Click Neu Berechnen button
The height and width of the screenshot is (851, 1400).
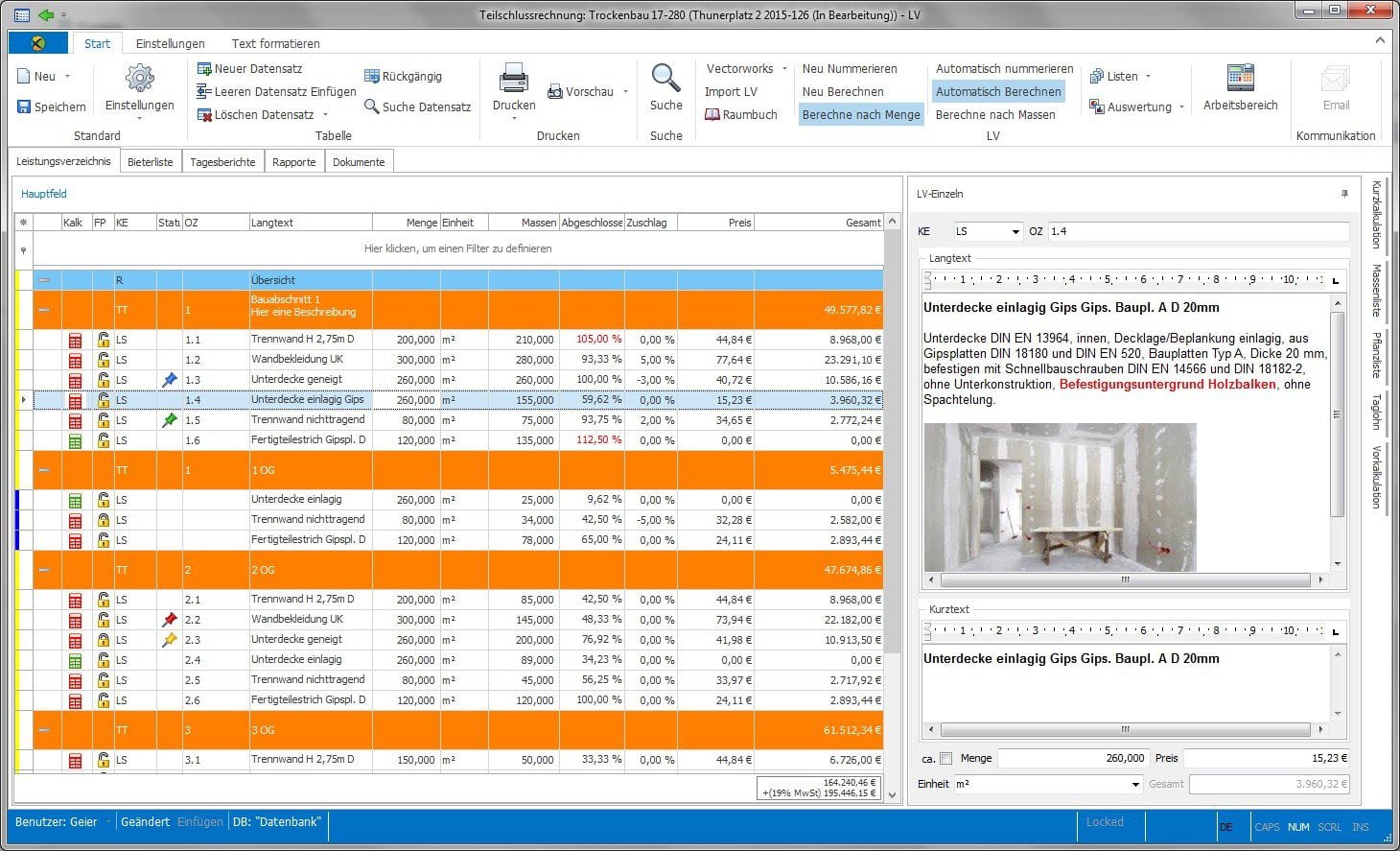843,92
